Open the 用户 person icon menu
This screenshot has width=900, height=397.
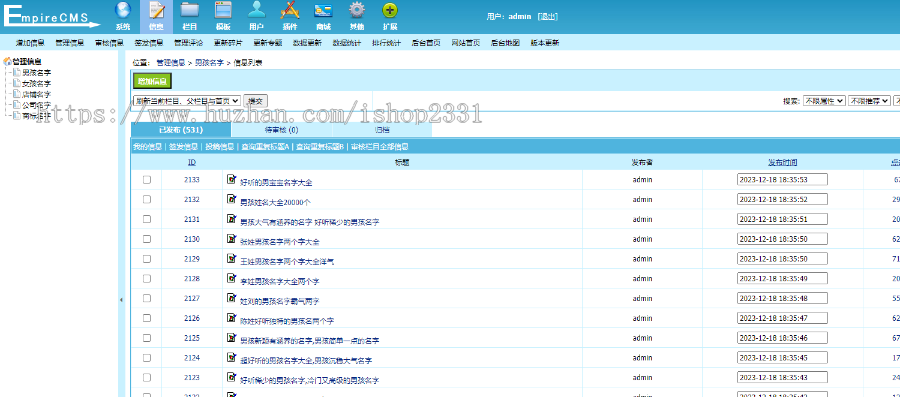click(257, 15)
